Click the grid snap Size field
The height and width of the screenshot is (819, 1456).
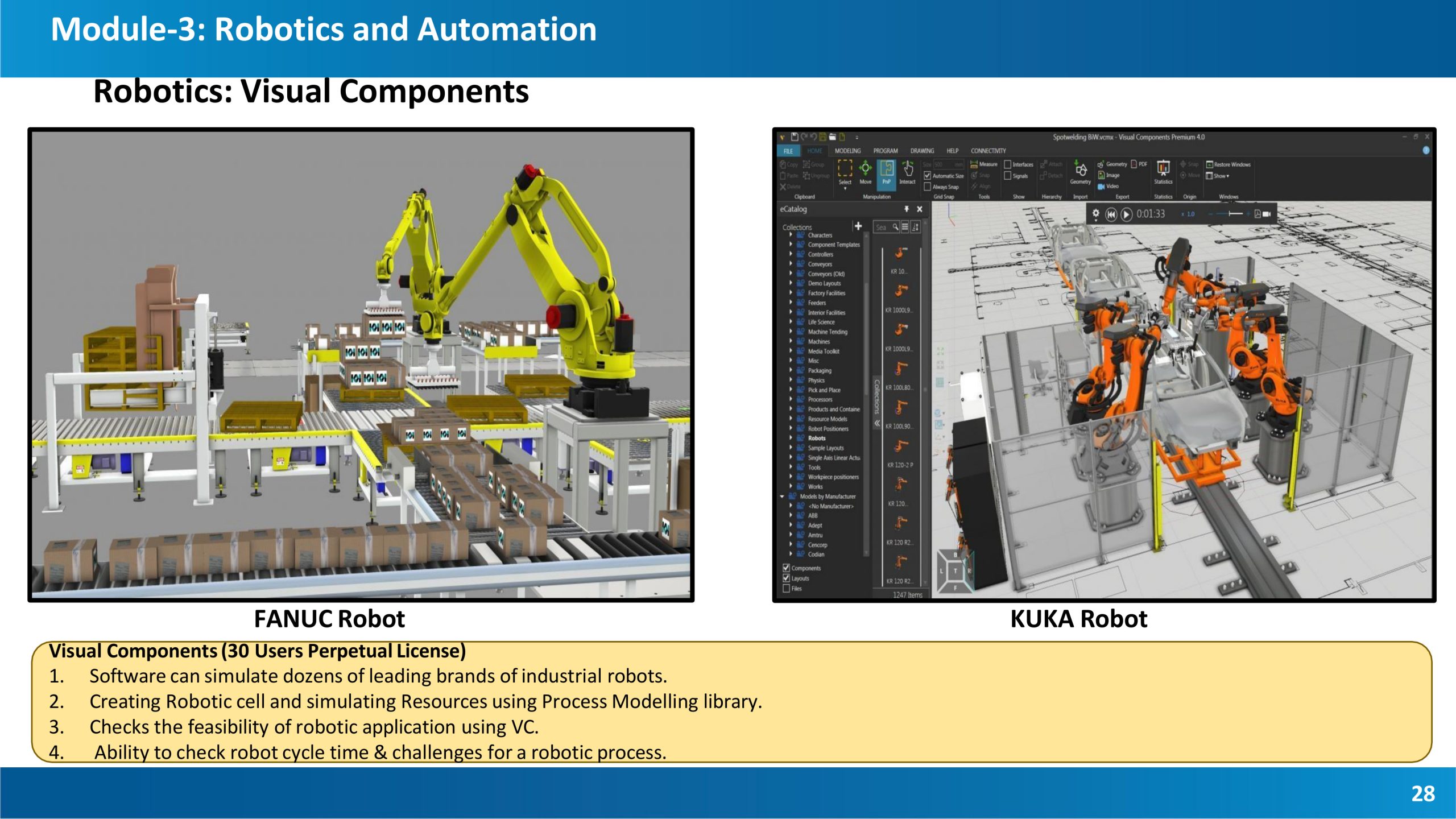coord(949,164)
